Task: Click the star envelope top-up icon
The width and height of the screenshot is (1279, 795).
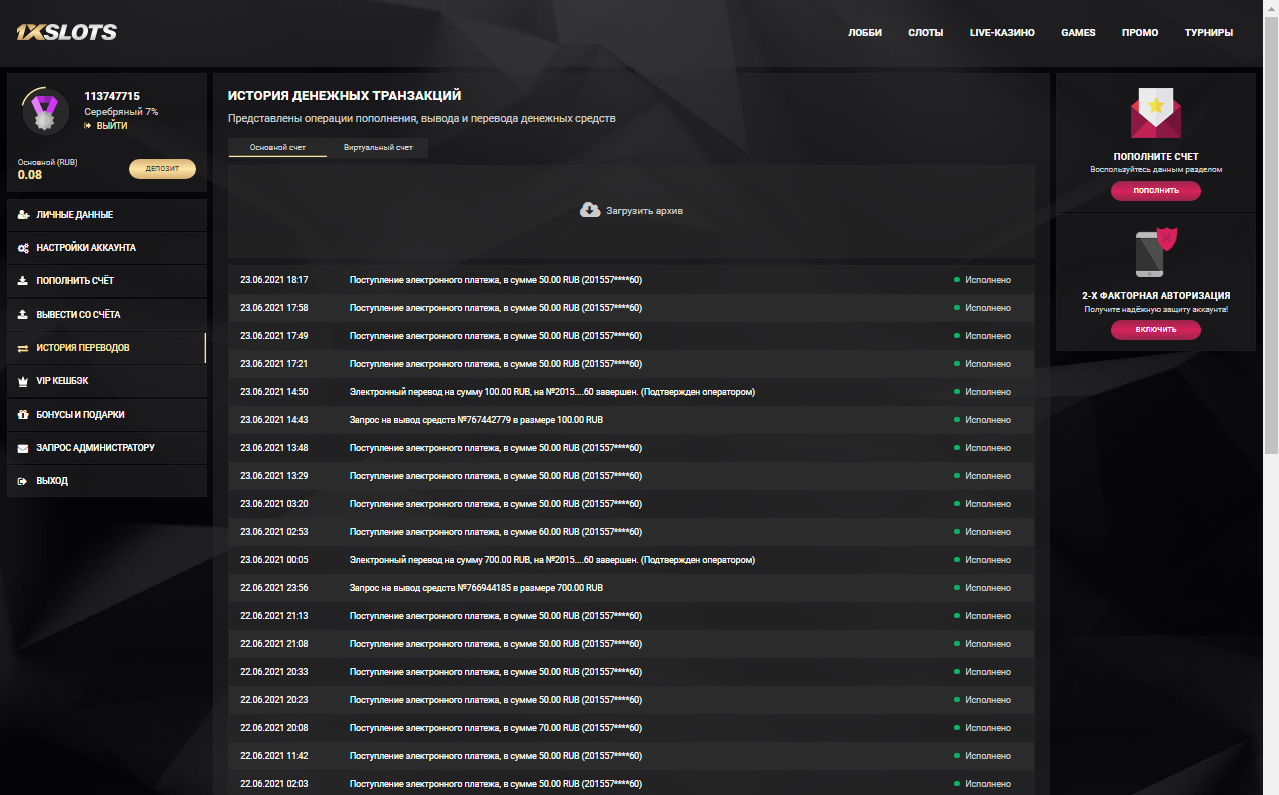Action: (x=1155, y=112)
